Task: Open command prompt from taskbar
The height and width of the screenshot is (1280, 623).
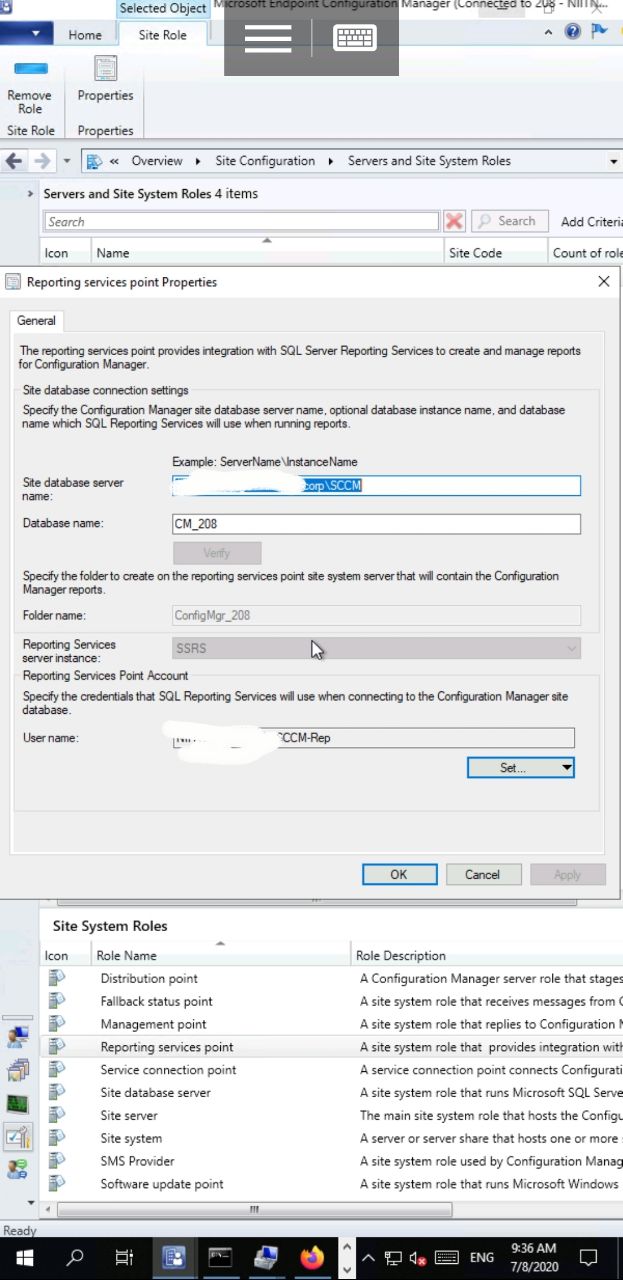Action: click(x=219, y=1257)
